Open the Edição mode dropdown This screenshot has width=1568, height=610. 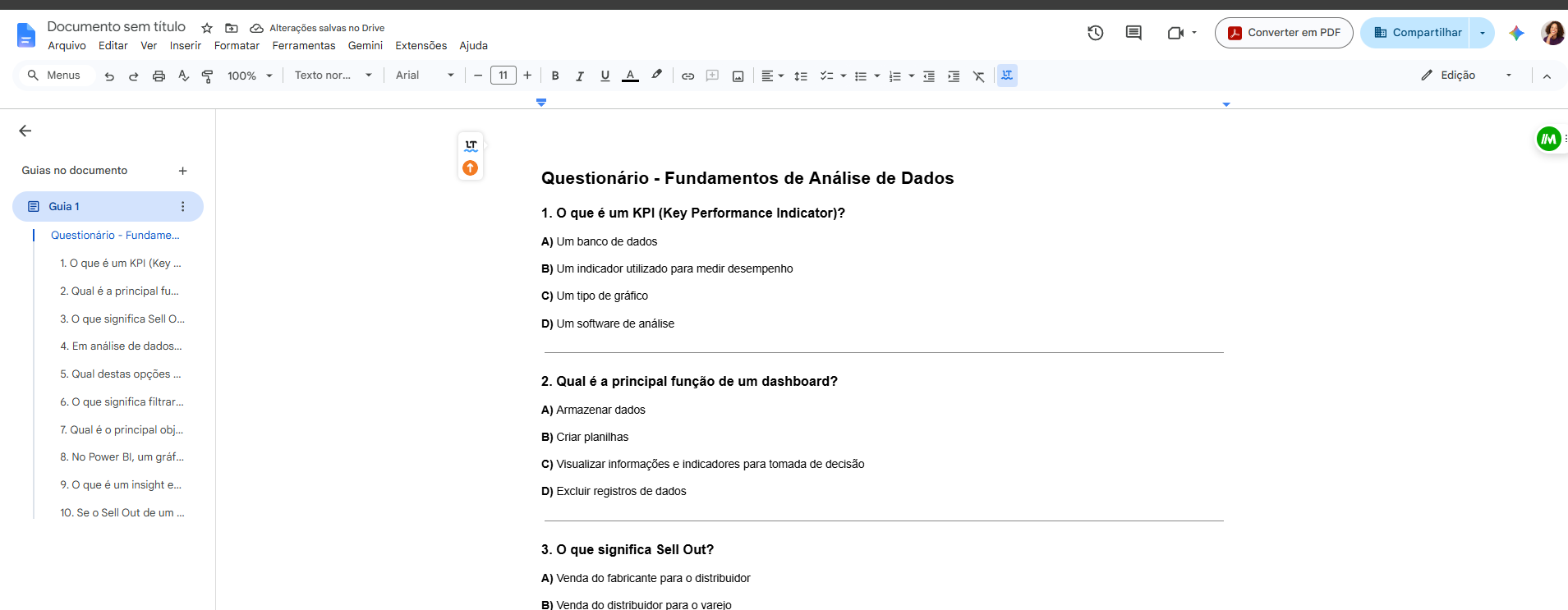(x=1467, y=76)
